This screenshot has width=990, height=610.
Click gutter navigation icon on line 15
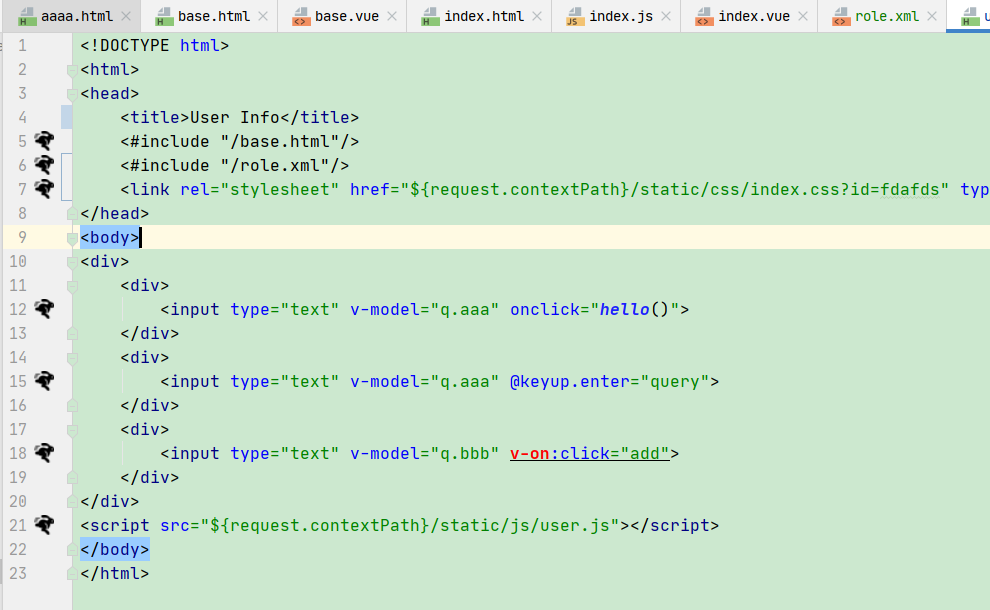[44, 381]
